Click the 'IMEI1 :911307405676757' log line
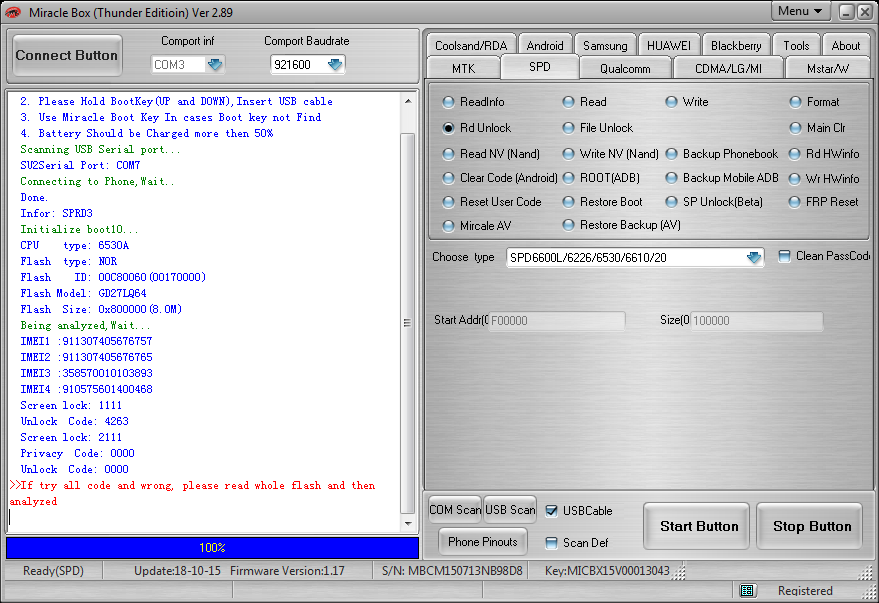Screen dimensions: 879x603 pyautogui.click(x=86, y=341)
